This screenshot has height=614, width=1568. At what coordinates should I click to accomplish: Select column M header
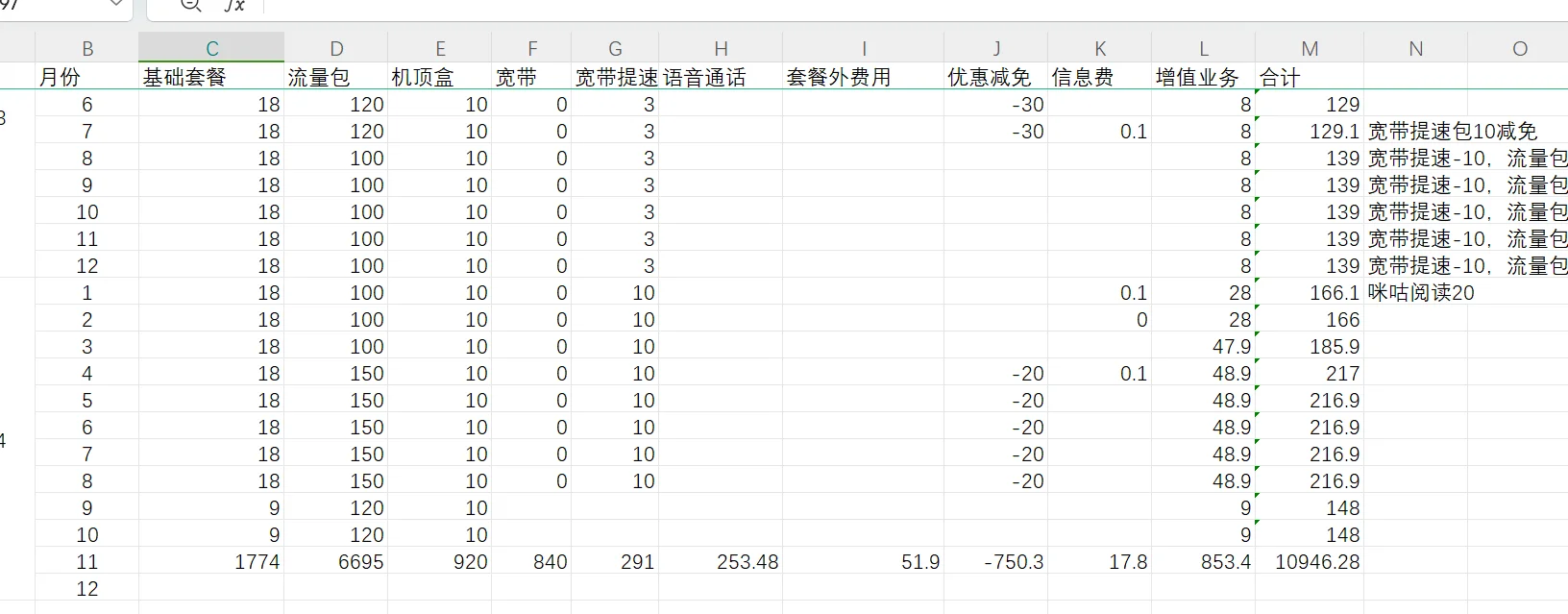[x=1310, y=49]
